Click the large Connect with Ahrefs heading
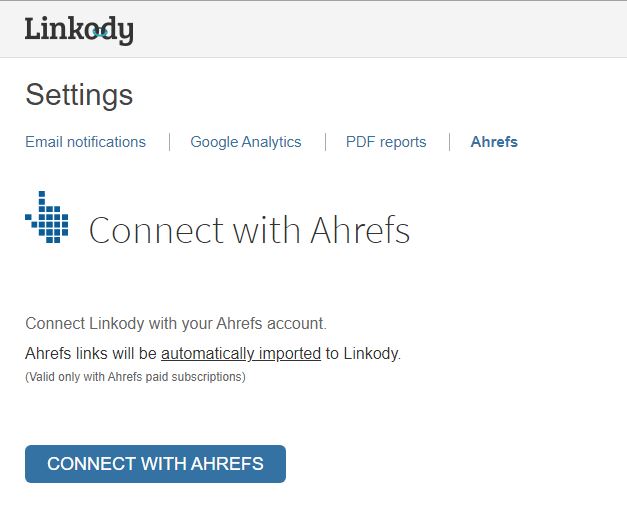This screenshot has width=627, height=514. [249, 230]
